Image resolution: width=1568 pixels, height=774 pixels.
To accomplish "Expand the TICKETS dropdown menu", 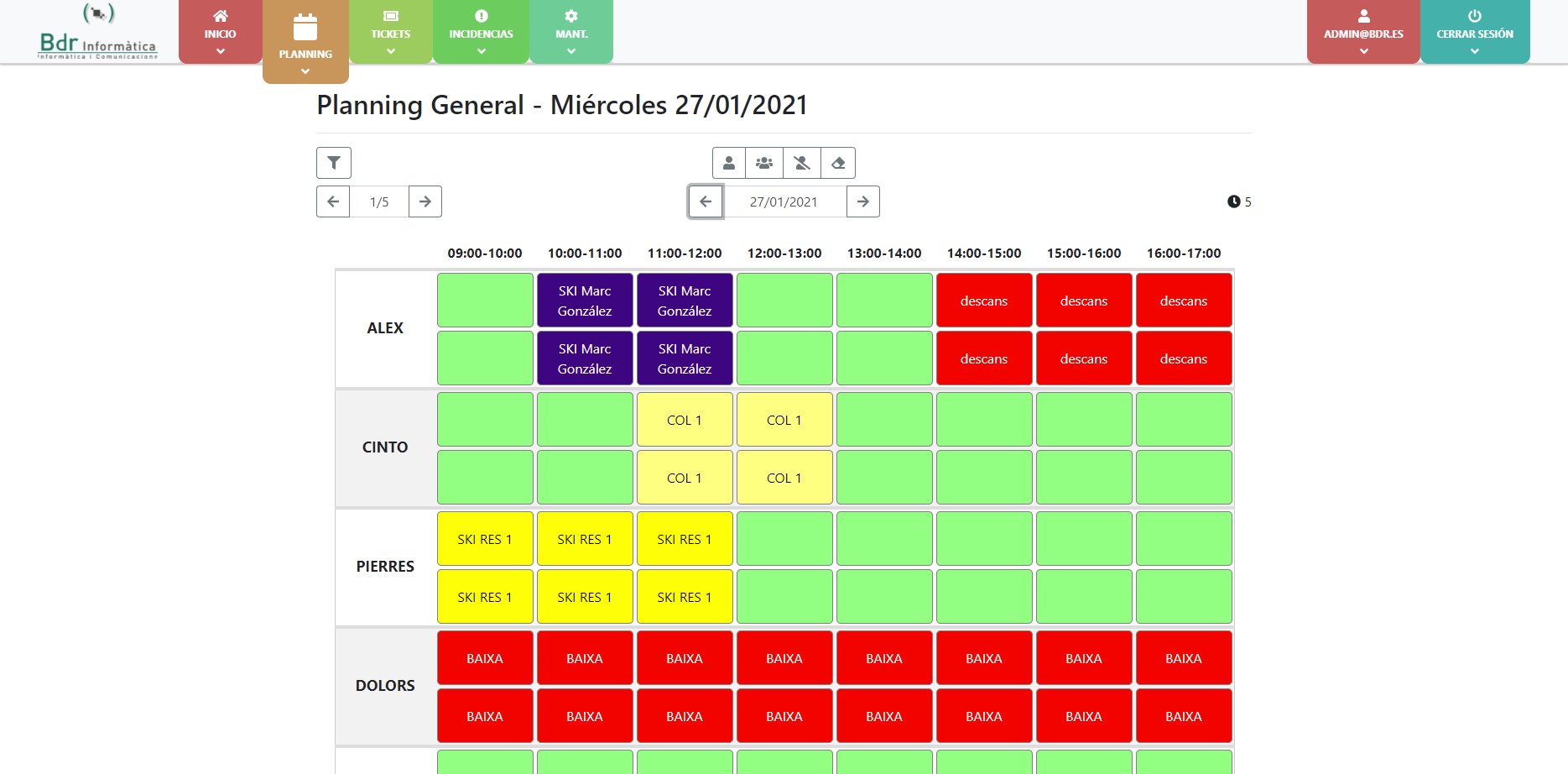I will pyautogui.click(x=390, y=33).
